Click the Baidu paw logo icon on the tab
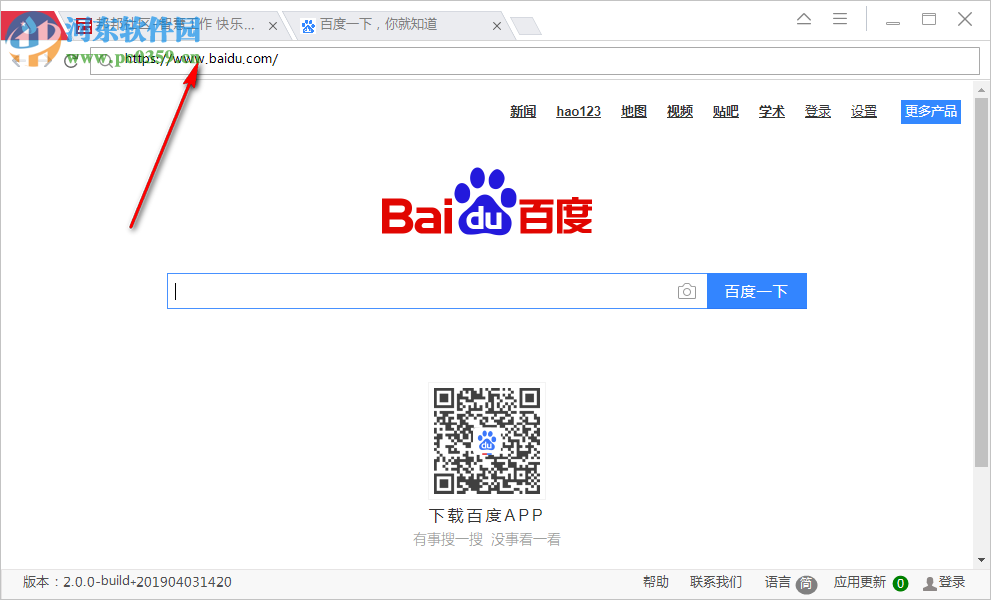This screenshot has height=600, width=991. (308, 26)
